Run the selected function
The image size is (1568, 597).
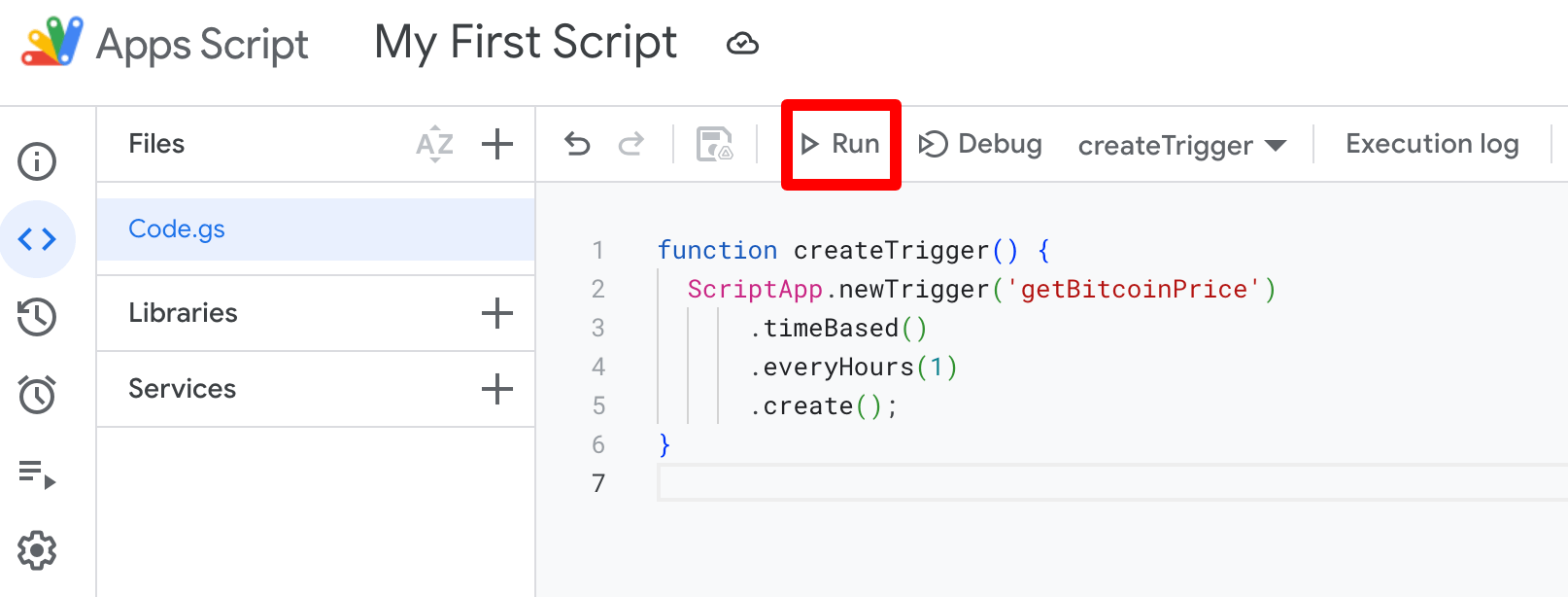pos(840,144)
